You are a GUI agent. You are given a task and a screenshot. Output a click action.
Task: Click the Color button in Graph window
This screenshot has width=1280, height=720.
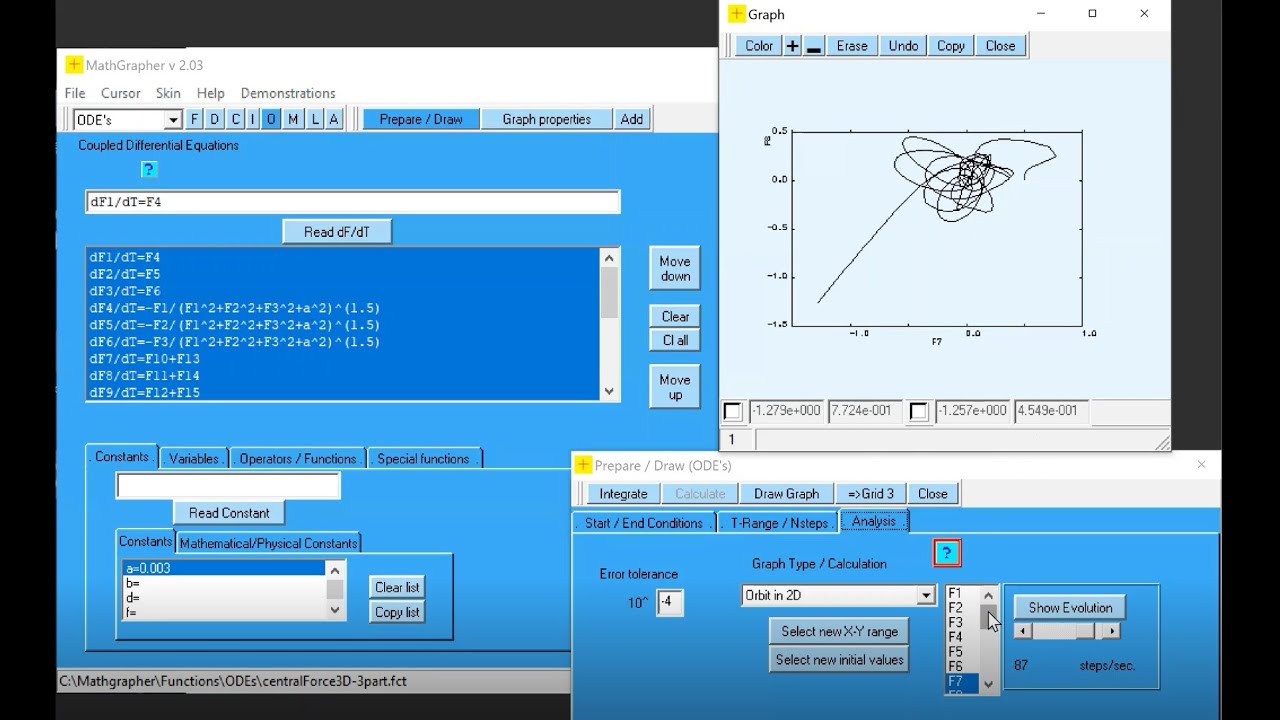click(x=759, y=46)
